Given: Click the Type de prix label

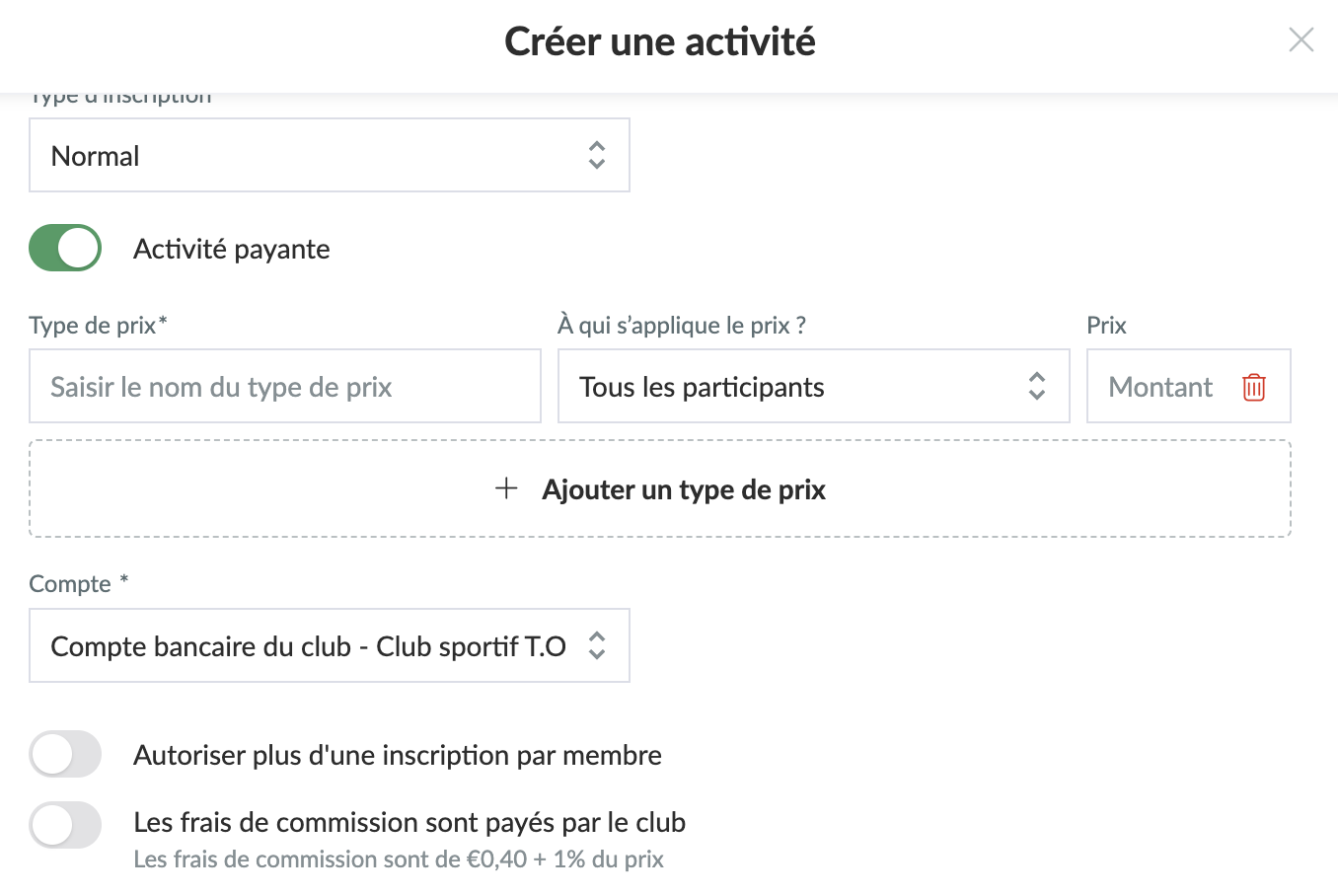Looking at the screenshot, I should coord(93,325).
